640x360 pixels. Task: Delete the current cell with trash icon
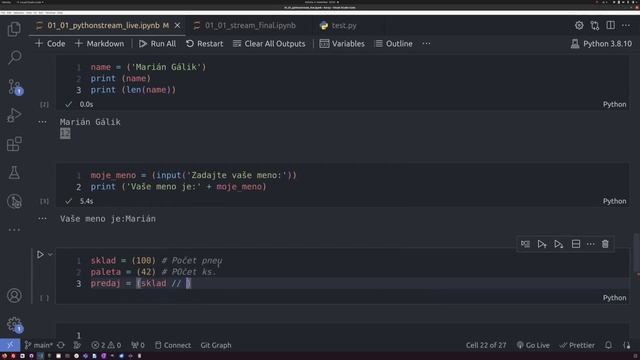(x=605, y=244)
